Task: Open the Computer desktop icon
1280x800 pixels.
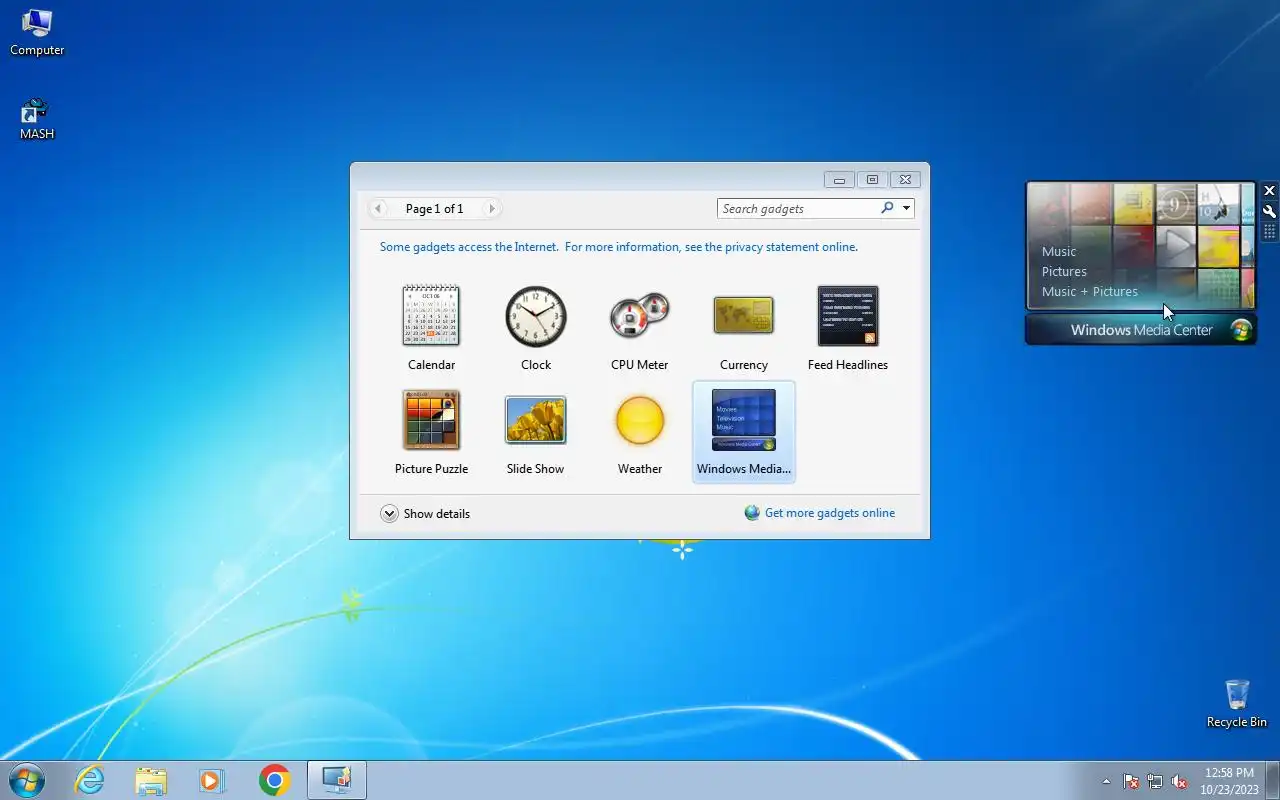Action: (37, 32)
